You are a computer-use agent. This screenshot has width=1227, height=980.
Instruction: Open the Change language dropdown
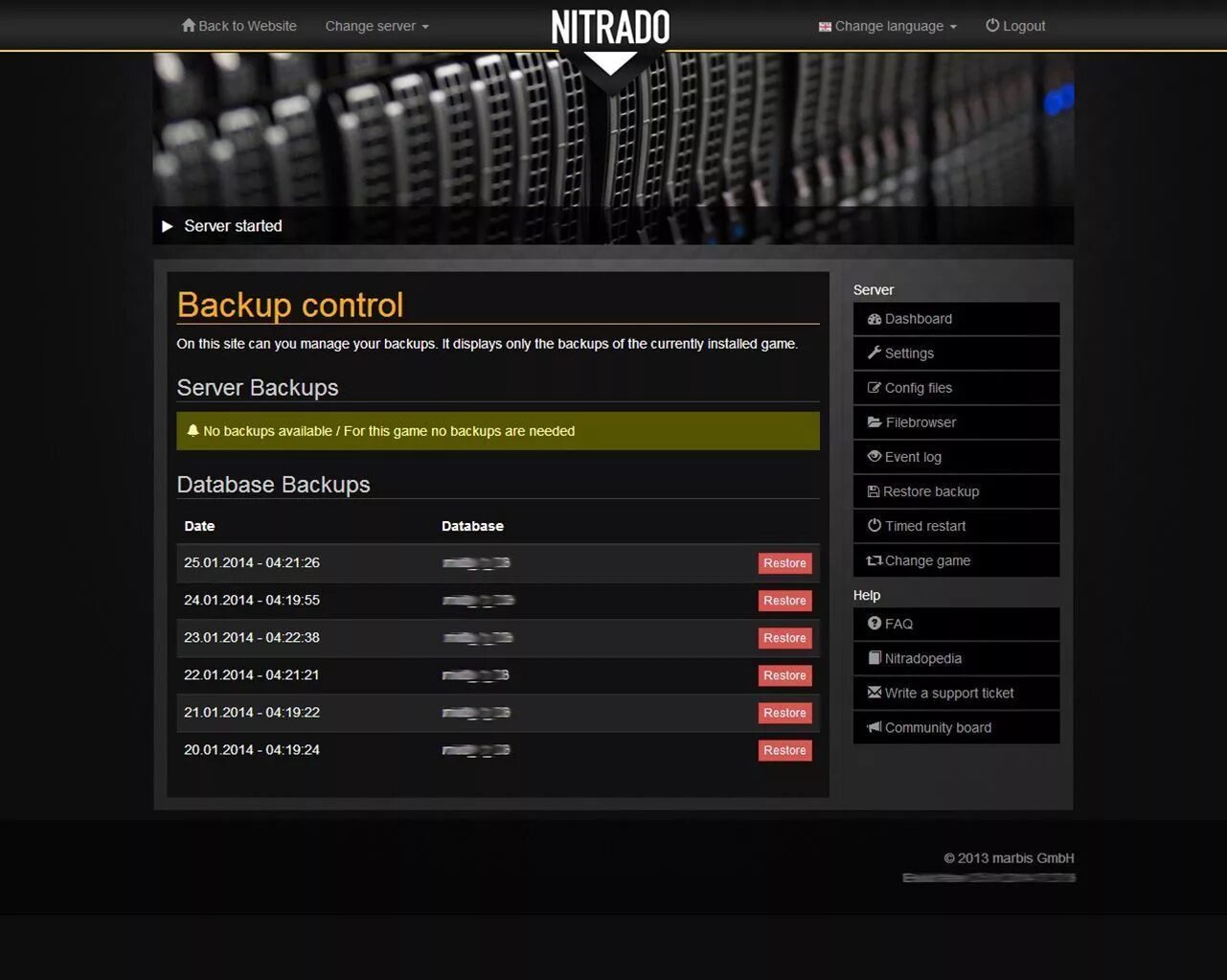tap(887, 26)
